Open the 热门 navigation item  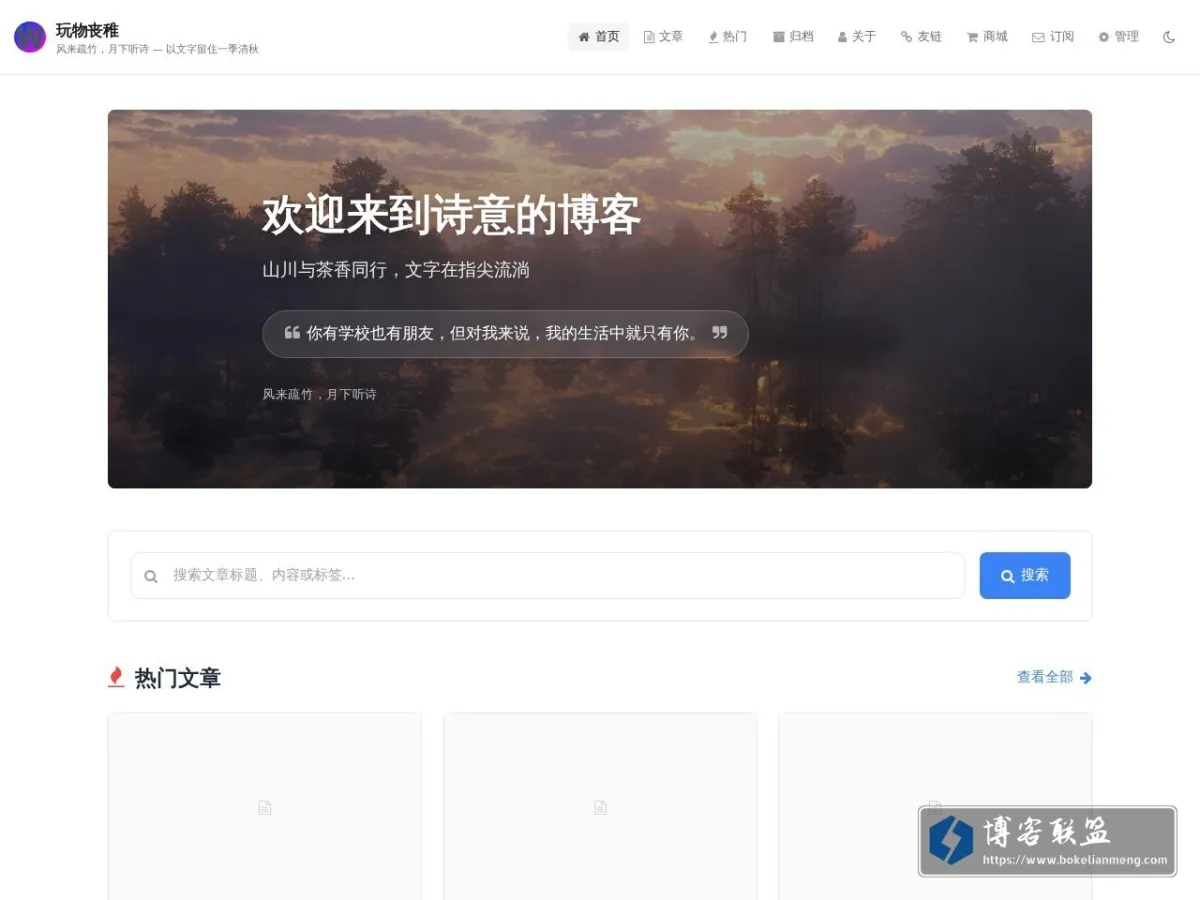727,37
